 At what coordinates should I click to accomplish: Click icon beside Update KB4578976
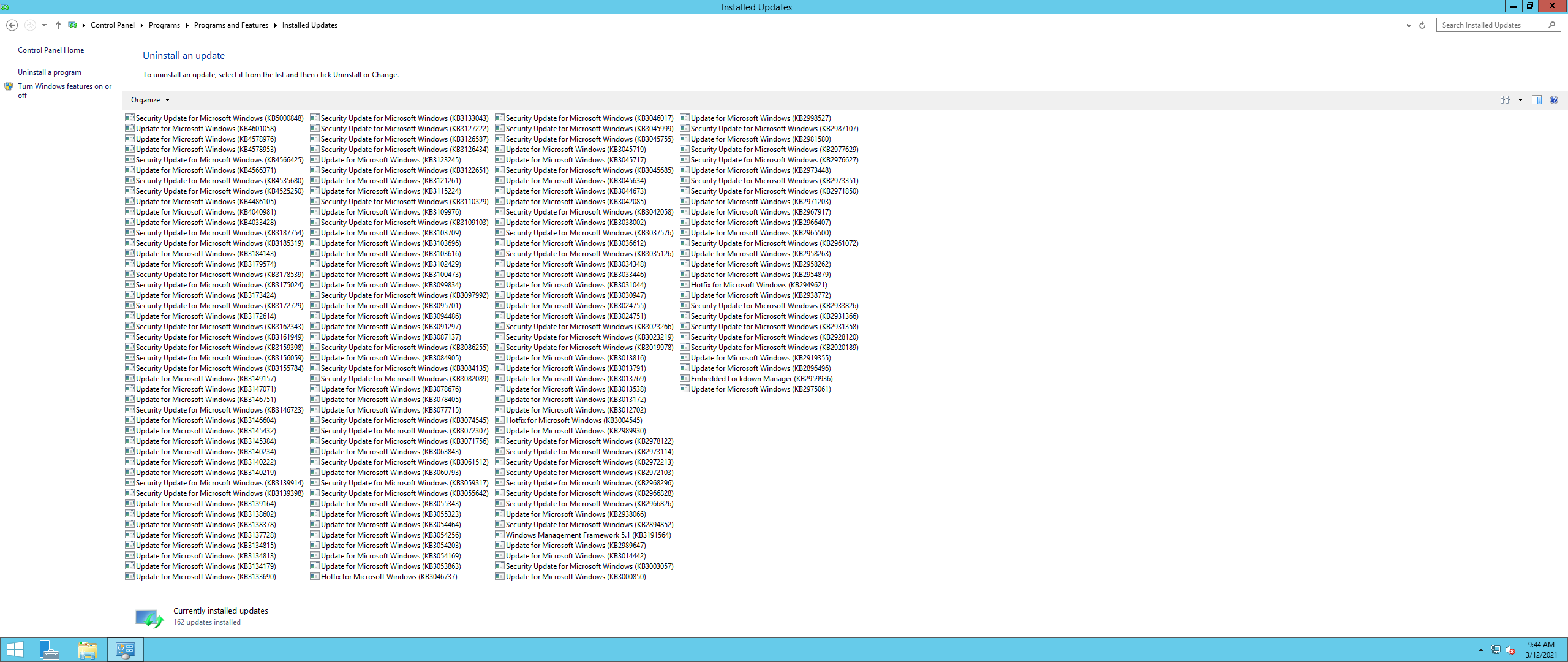tap(130, 139)
